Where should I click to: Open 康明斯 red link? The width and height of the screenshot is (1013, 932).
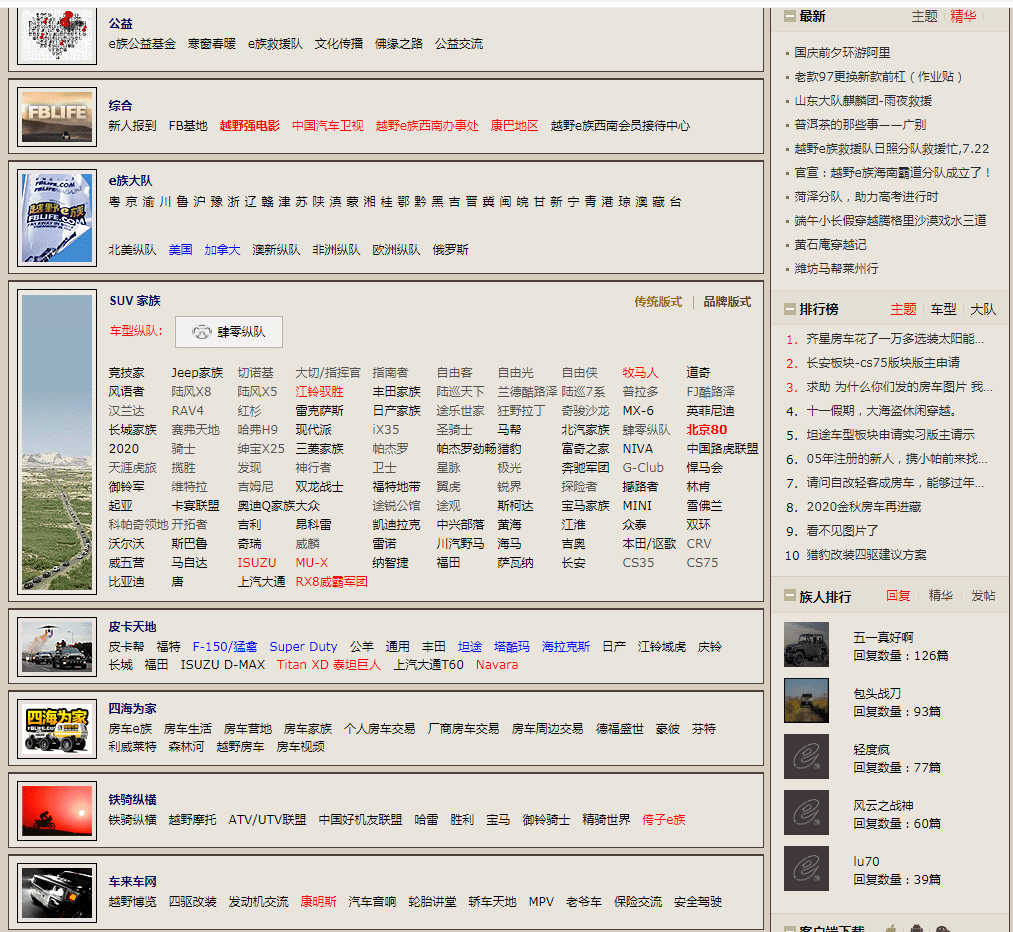(x=318, y=902)
